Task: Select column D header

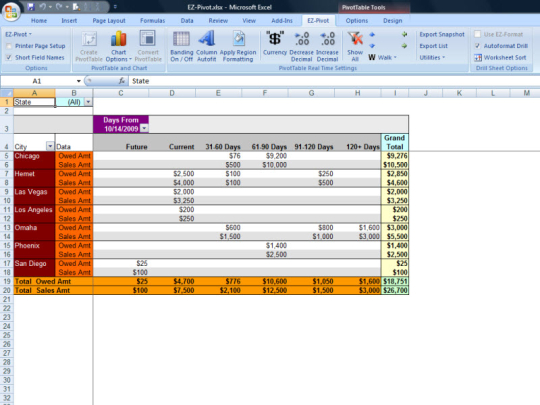Action: tap(172, 93)
